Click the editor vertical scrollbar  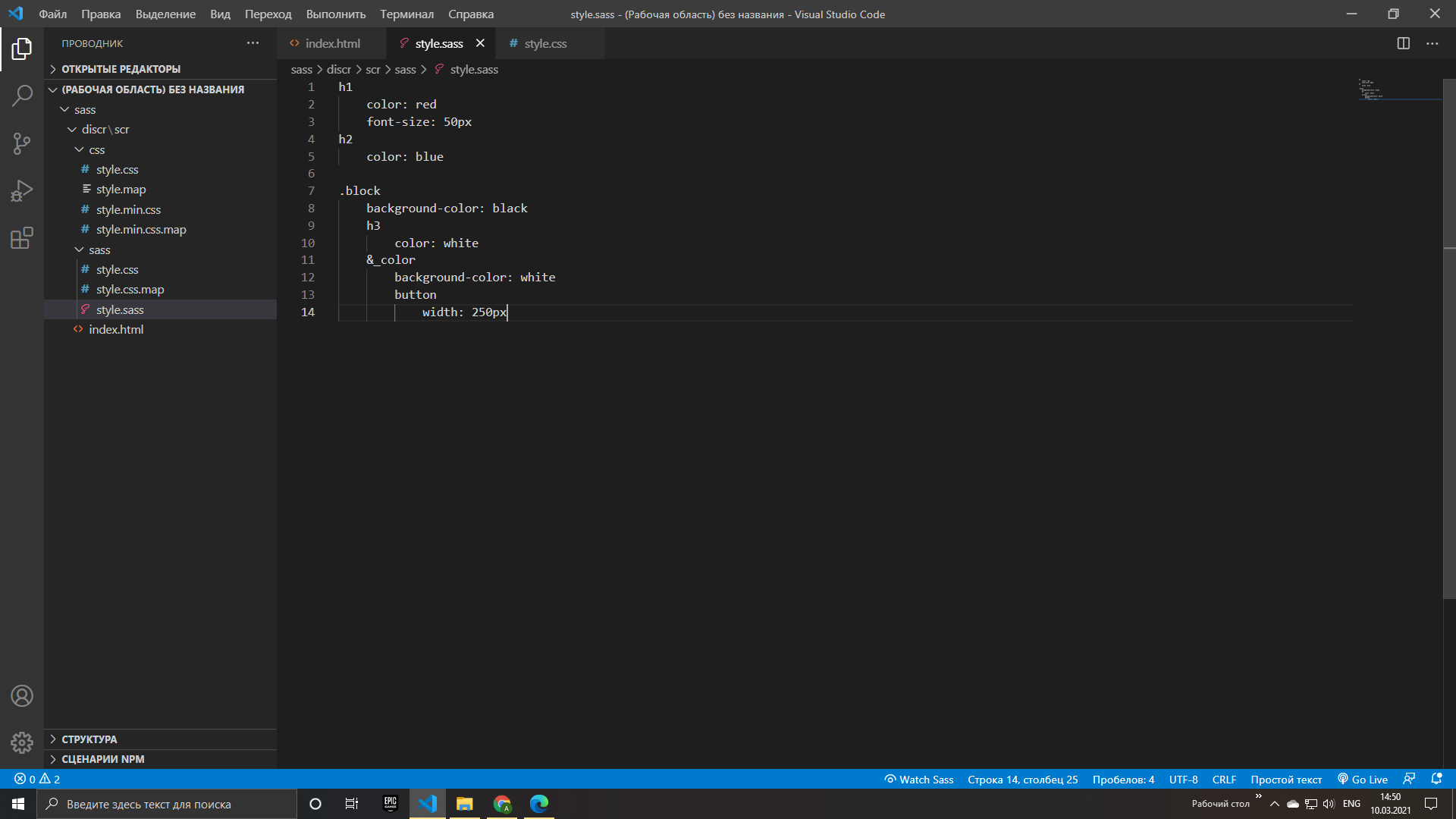[1449, 339]
